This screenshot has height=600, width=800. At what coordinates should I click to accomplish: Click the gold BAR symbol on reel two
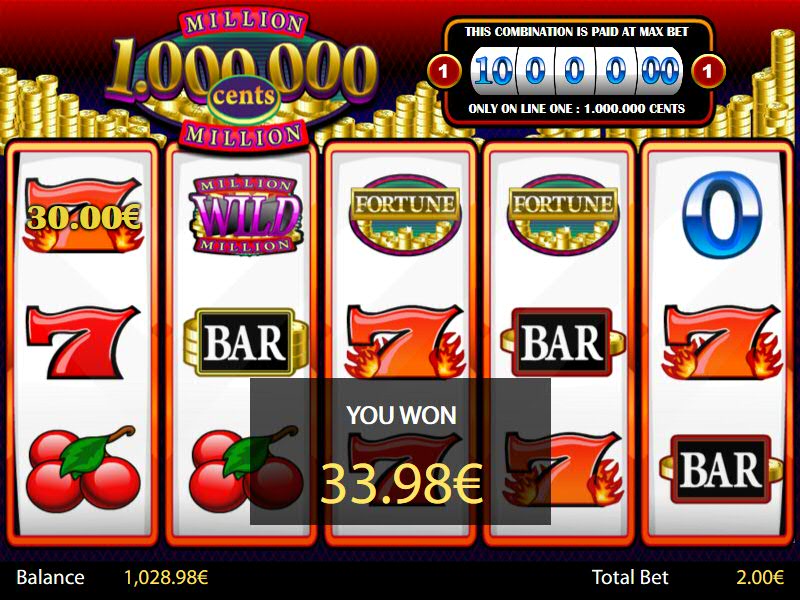[245, 342]
